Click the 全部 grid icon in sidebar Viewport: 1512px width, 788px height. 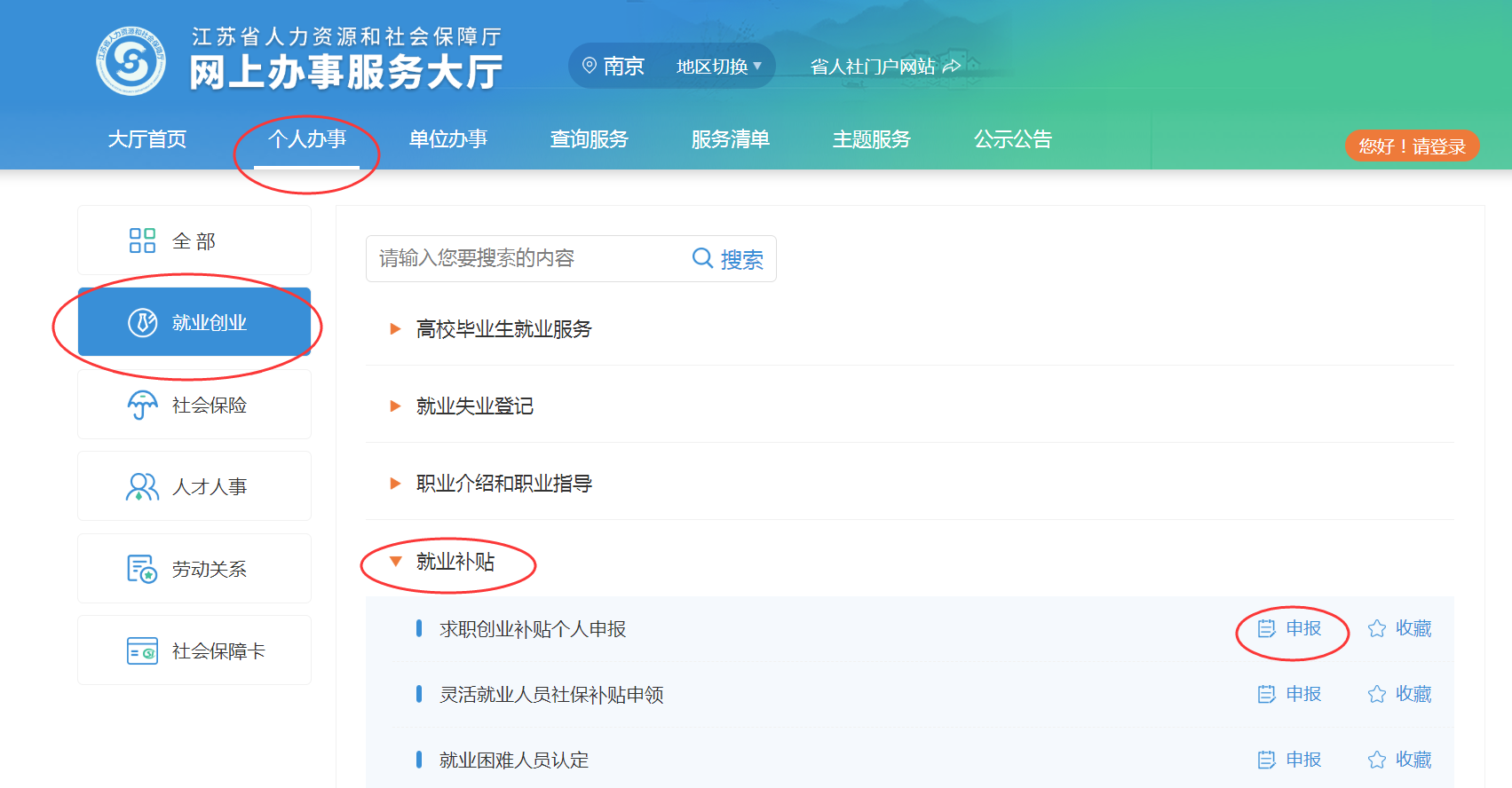point(142,240)
